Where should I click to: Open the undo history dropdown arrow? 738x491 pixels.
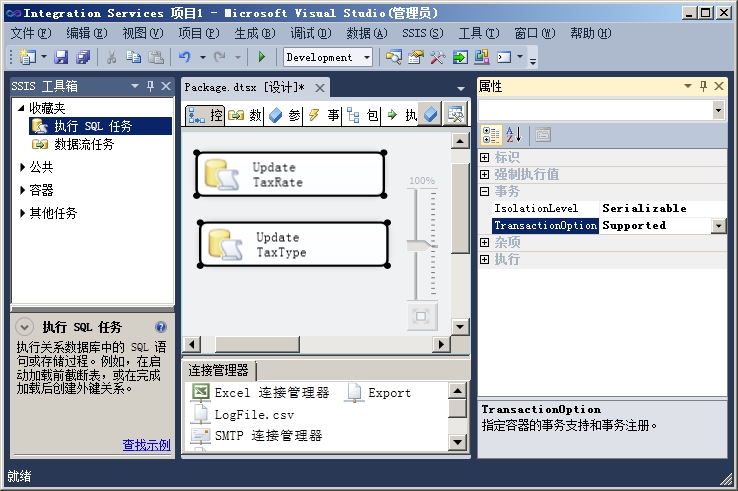(203, 57)
